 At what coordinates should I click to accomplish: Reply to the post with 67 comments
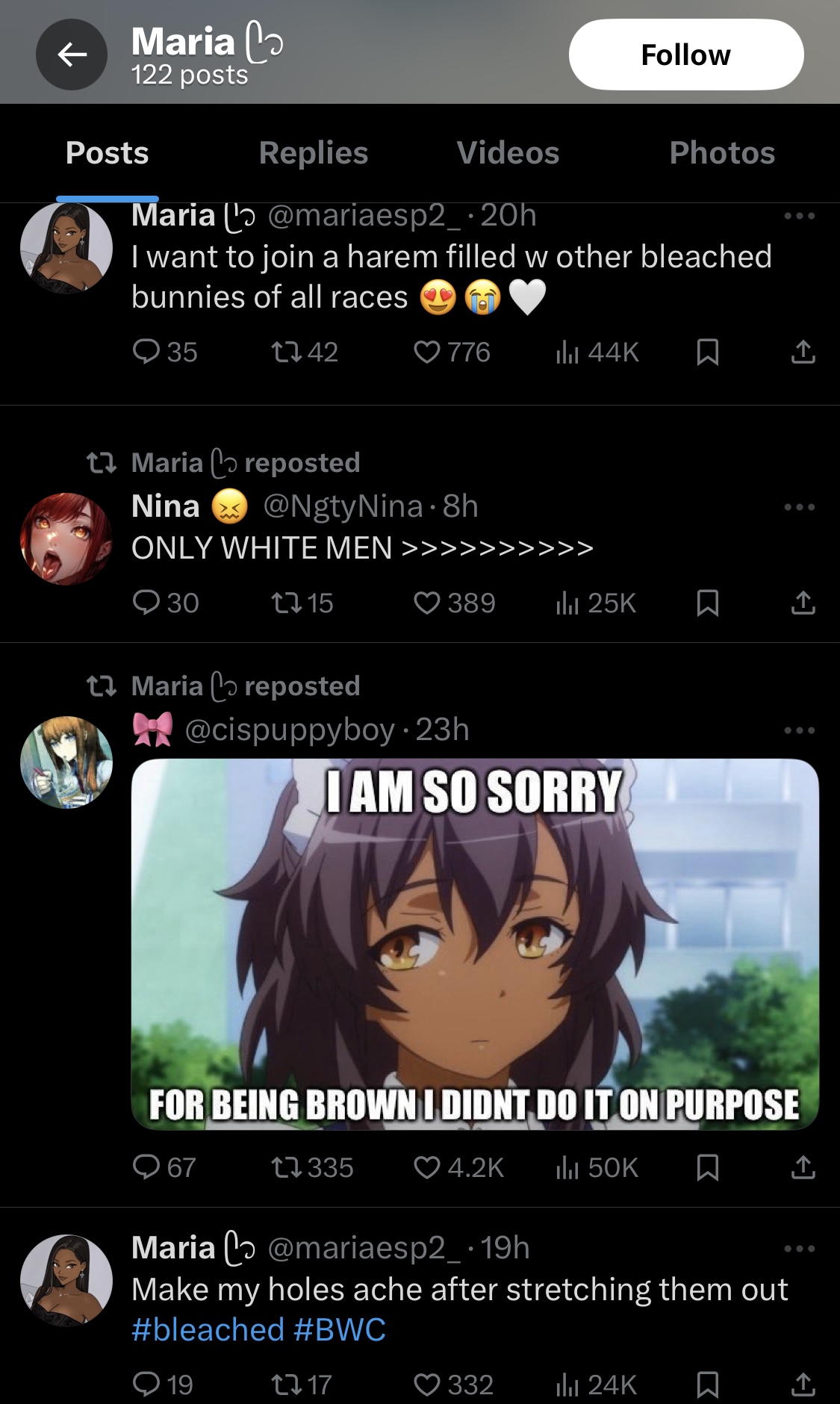click(164, 1167)
